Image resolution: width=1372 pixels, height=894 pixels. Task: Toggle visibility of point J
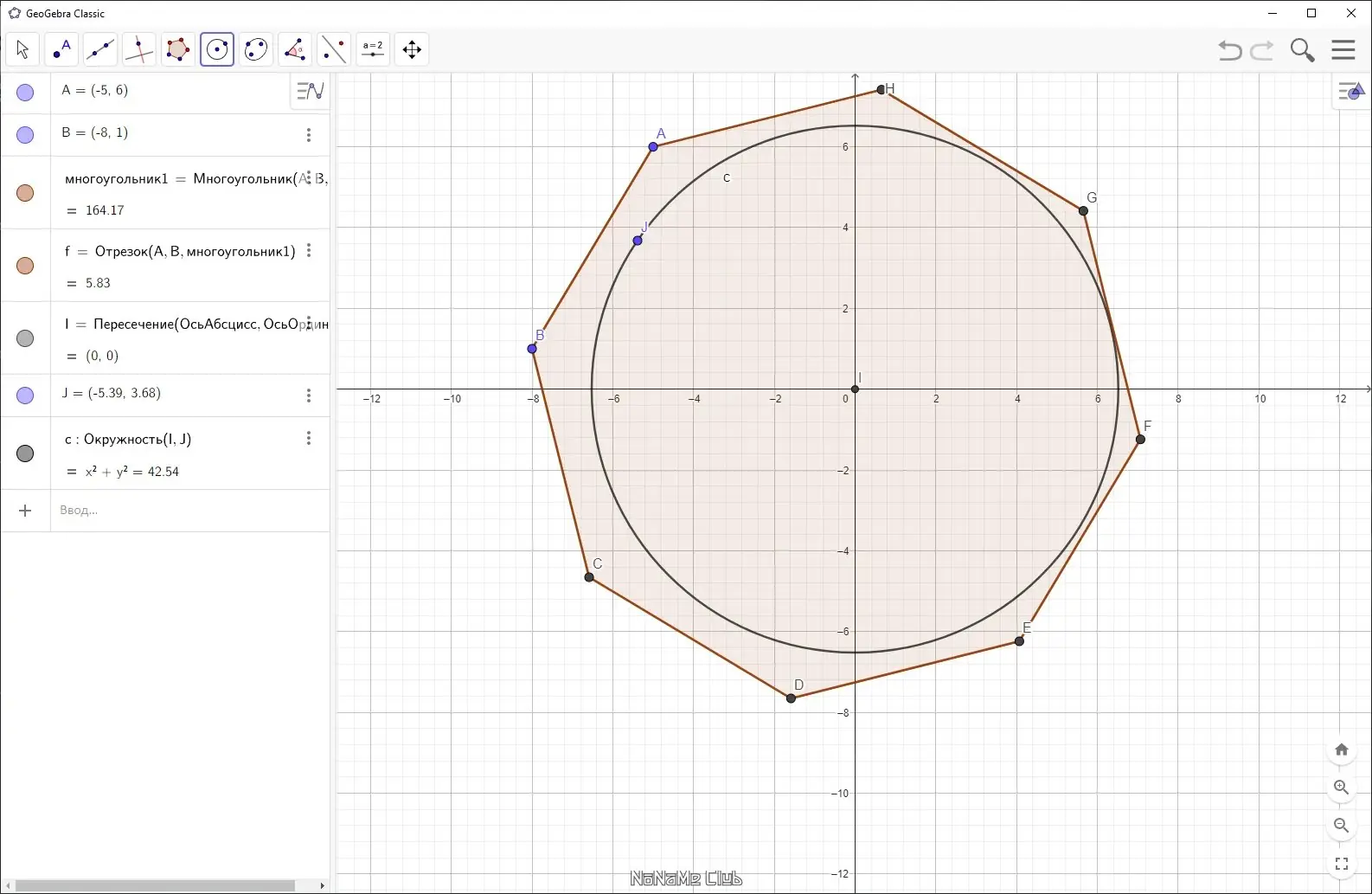pyautogui.click(x=25, y=396)
